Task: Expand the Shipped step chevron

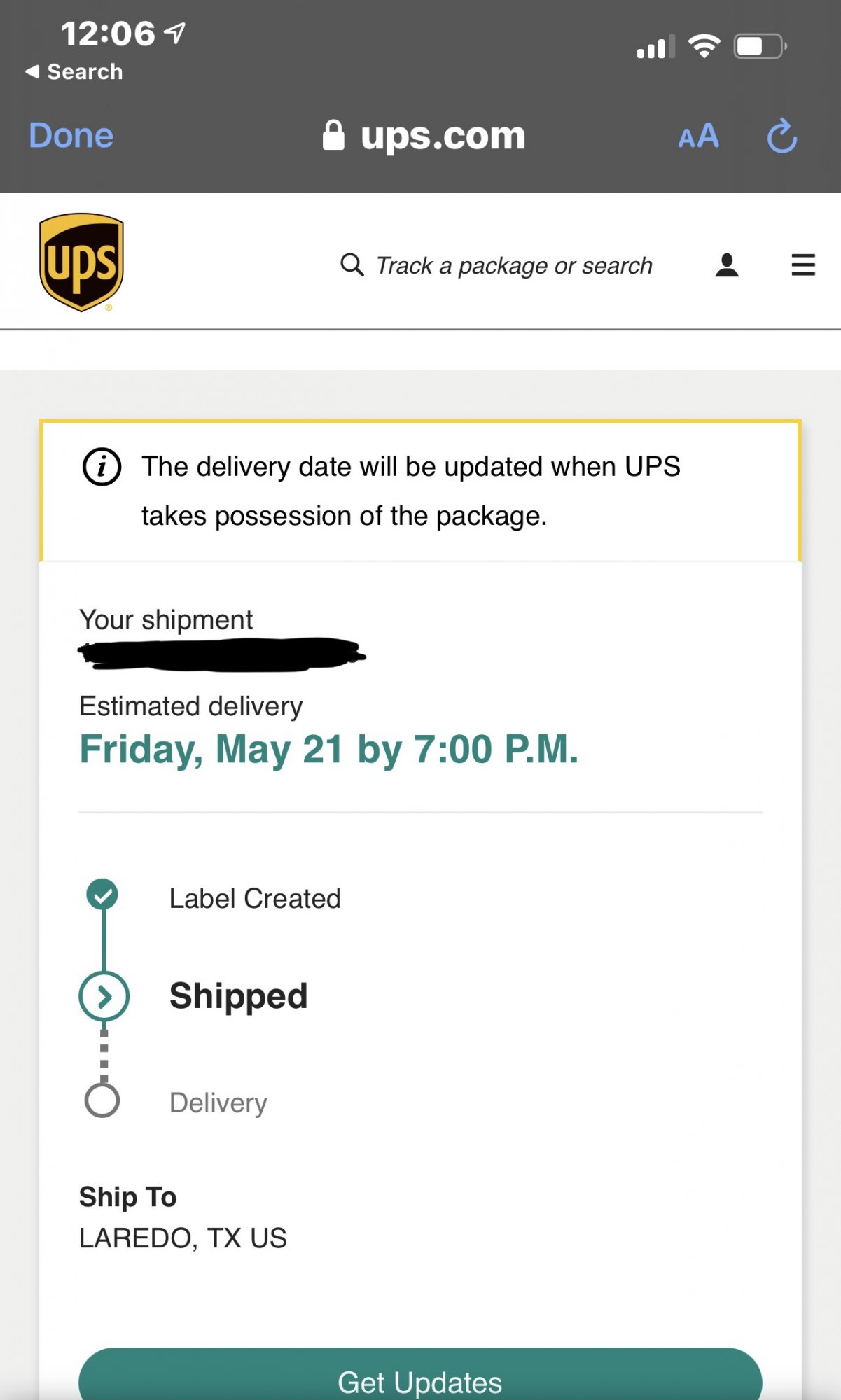Action: click(x=104, y=996)
